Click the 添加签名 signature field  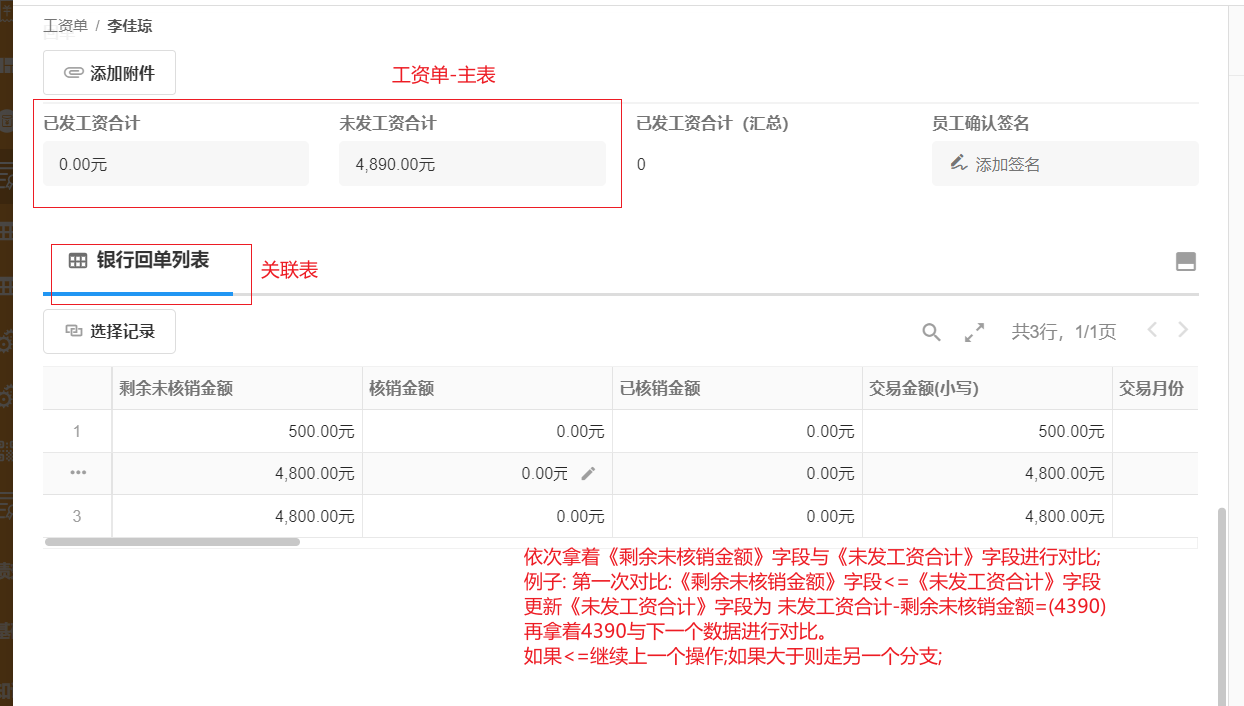[1064, 164]
